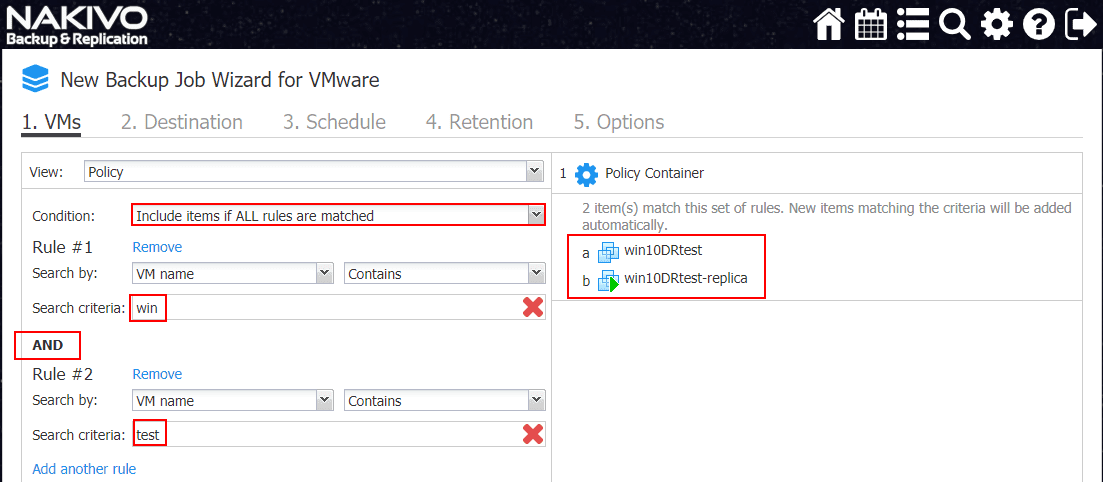Go to the 3. Schedule step
1103x482 pixels.
(x=334, y=122)
